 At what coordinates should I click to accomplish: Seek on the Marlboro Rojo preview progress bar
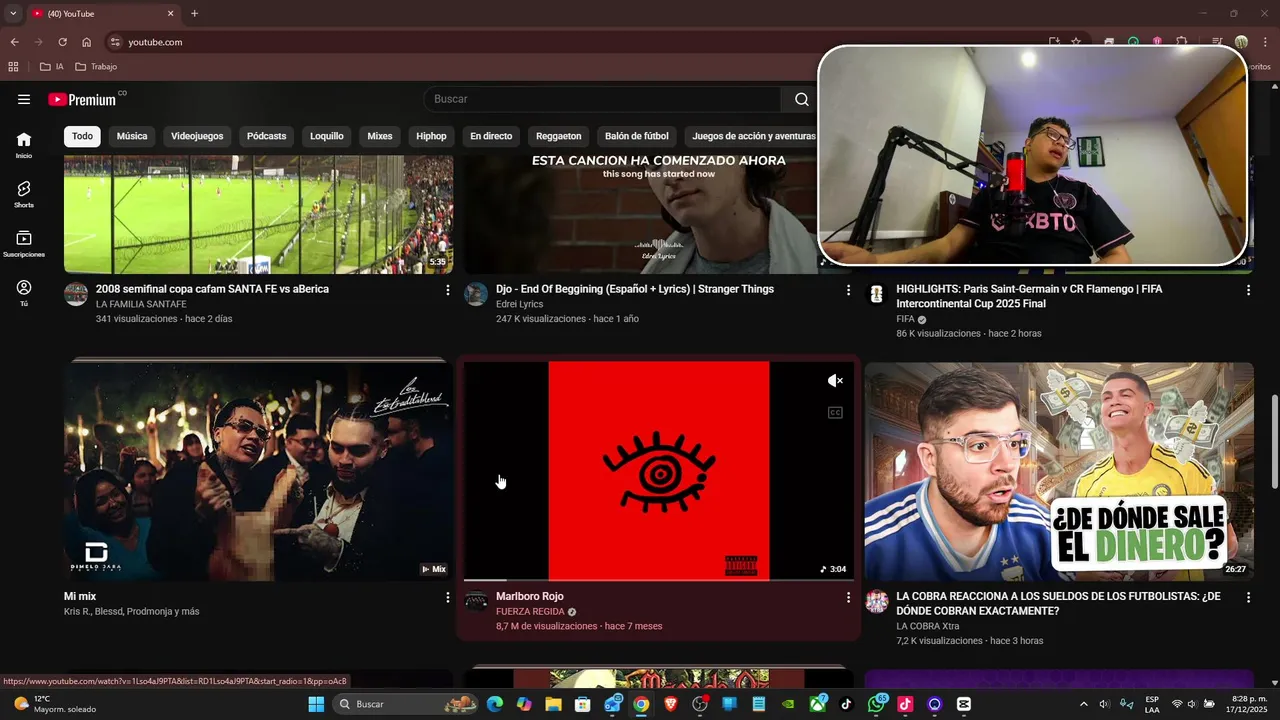(x=659, y=580)
